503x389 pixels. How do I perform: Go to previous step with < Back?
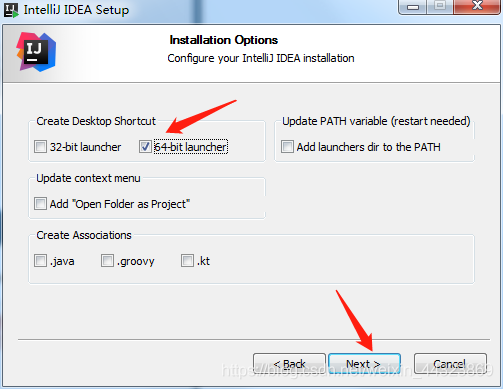click(289, 364)
